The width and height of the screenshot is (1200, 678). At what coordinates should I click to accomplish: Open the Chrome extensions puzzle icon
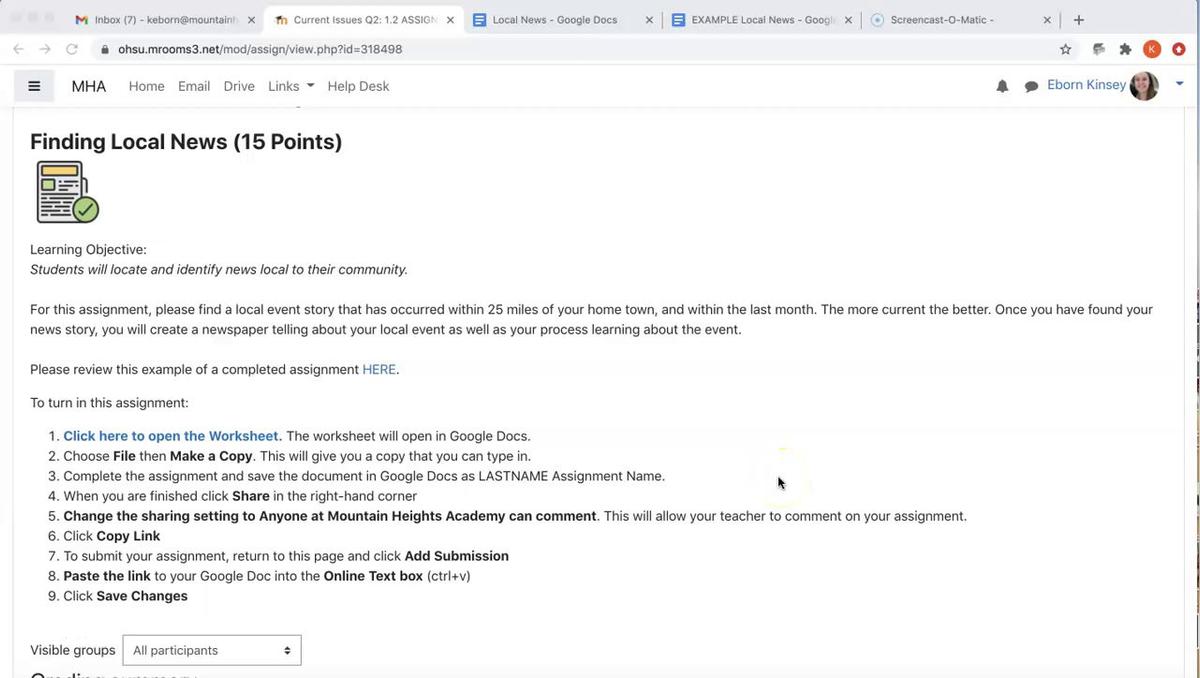coord(1125,49)
